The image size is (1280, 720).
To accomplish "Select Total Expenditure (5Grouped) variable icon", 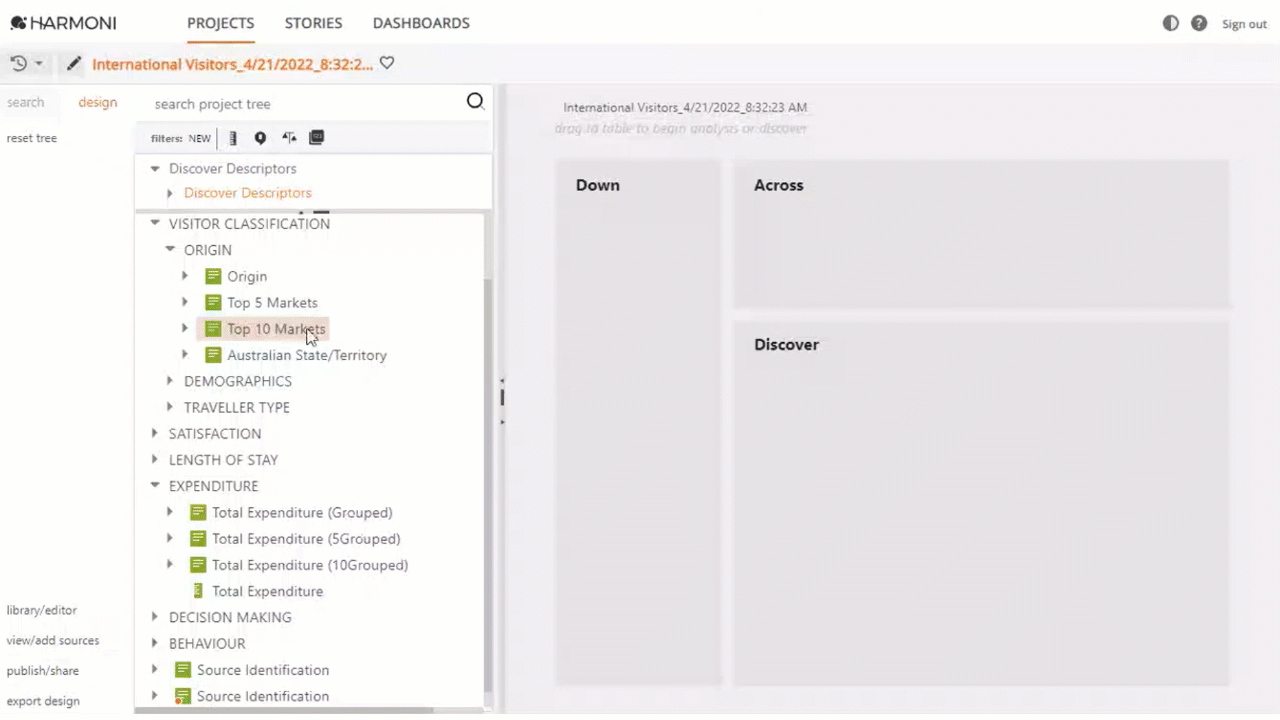I will pyautogui.click(x=198, y=538).
